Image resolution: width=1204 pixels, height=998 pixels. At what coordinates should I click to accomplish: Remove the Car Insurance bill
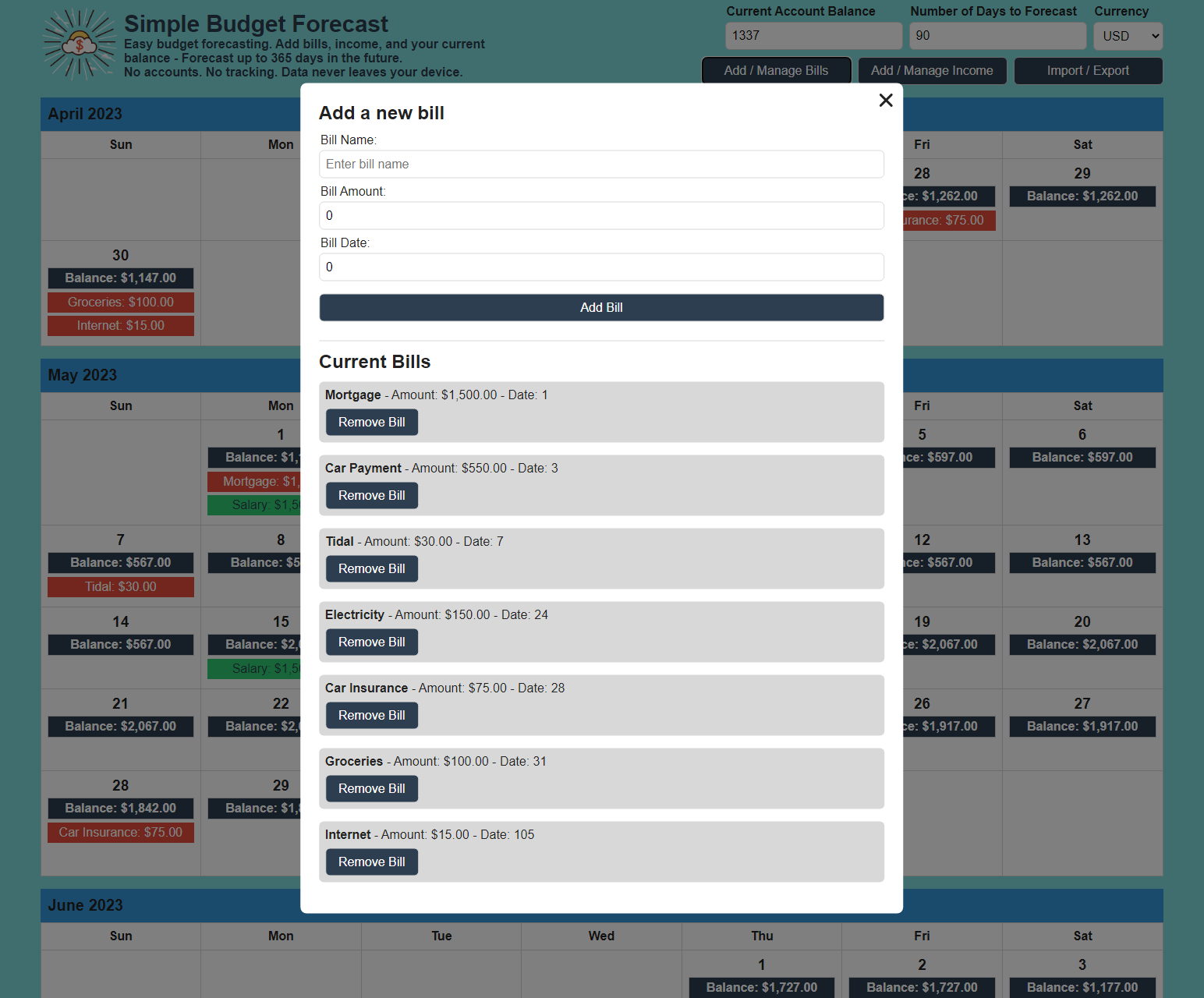[372, 715]
